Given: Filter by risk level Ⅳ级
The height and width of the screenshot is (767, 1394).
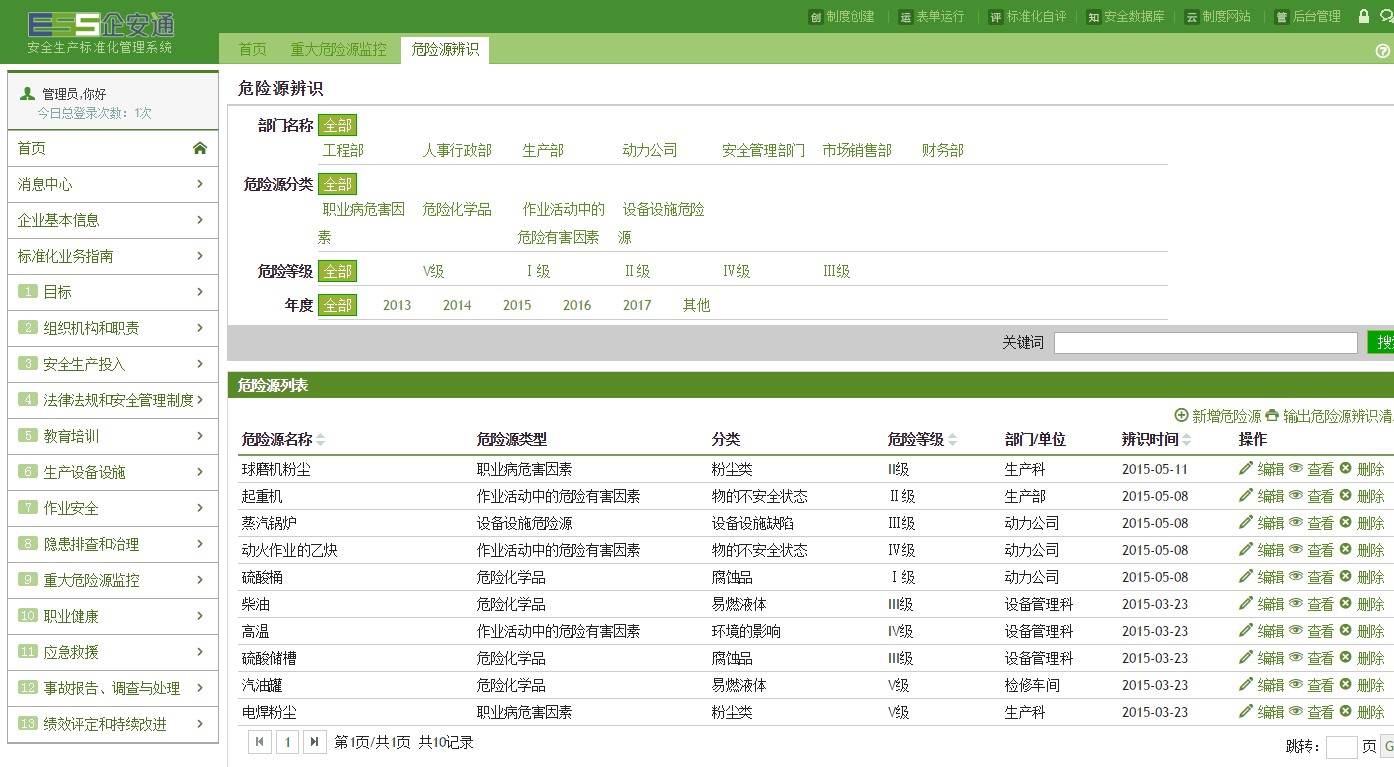Looking at the screenshot, I should 737,271.
